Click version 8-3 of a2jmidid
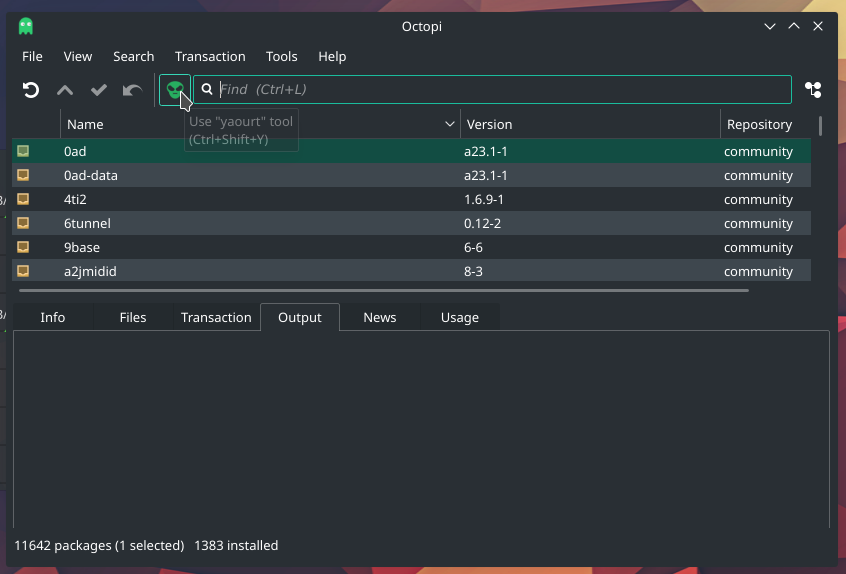The height and width of the screenshot is (574, 846). click(473, 271)
